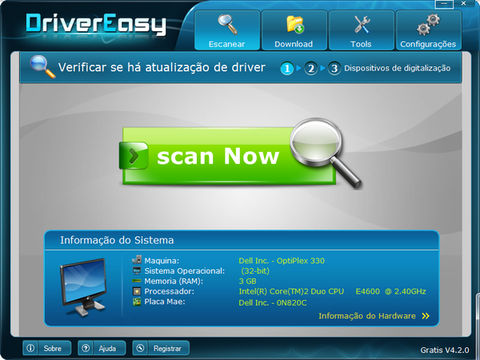
Task: Click the green arrow on scan Now
Action: tap(134, 156)
